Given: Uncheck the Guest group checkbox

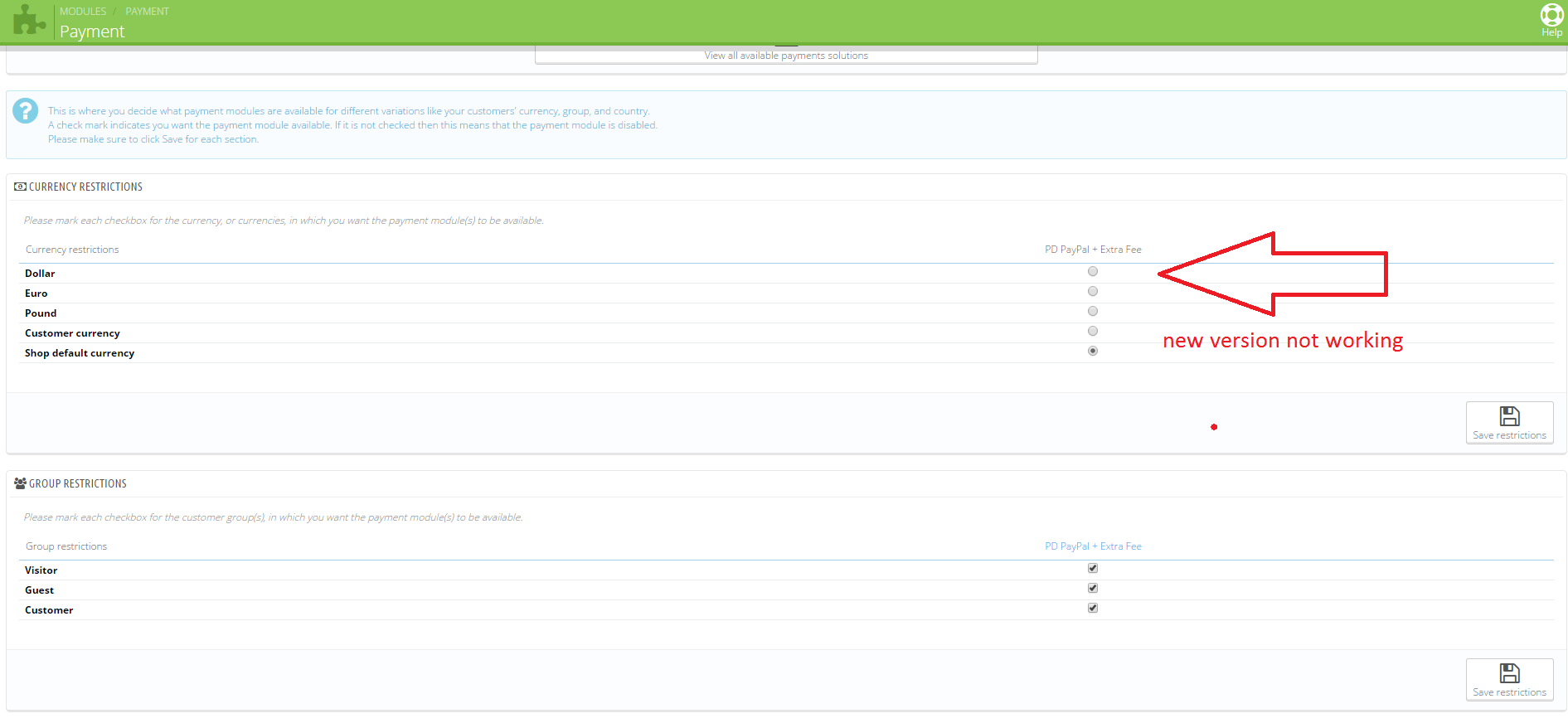Looking at the screenshot, I should [x=1093, y=589].
